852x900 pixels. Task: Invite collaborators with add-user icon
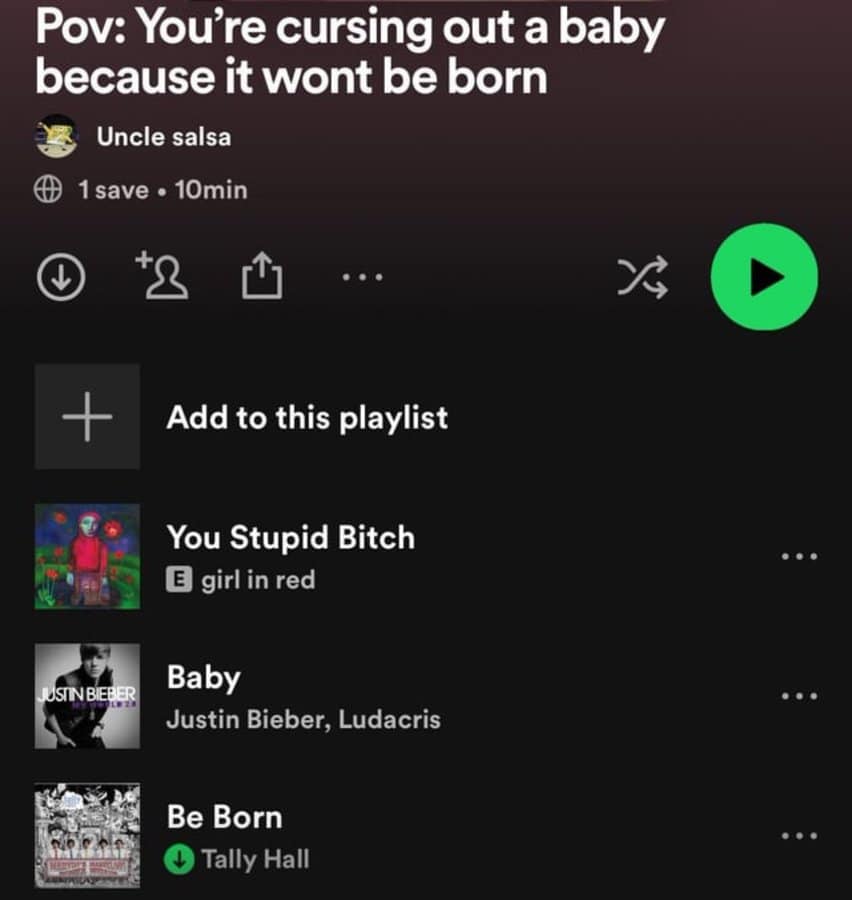(x=162, y=275)
